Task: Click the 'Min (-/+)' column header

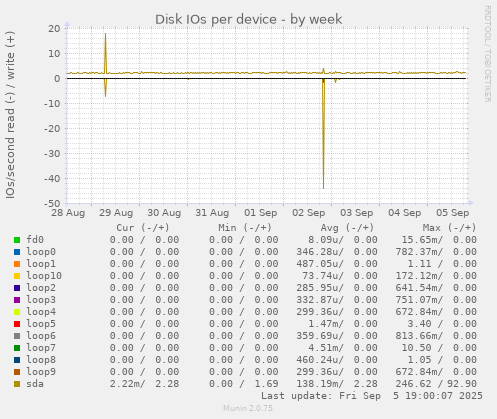Action: click(245, 228)
